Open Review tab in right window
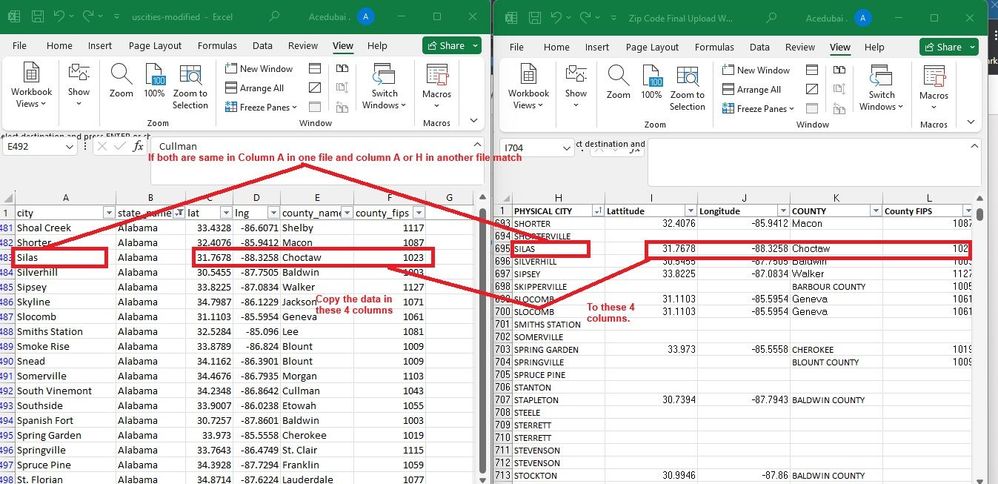This screenshot has height=484, width=998. pyautogui.click(x=800, y=47)
